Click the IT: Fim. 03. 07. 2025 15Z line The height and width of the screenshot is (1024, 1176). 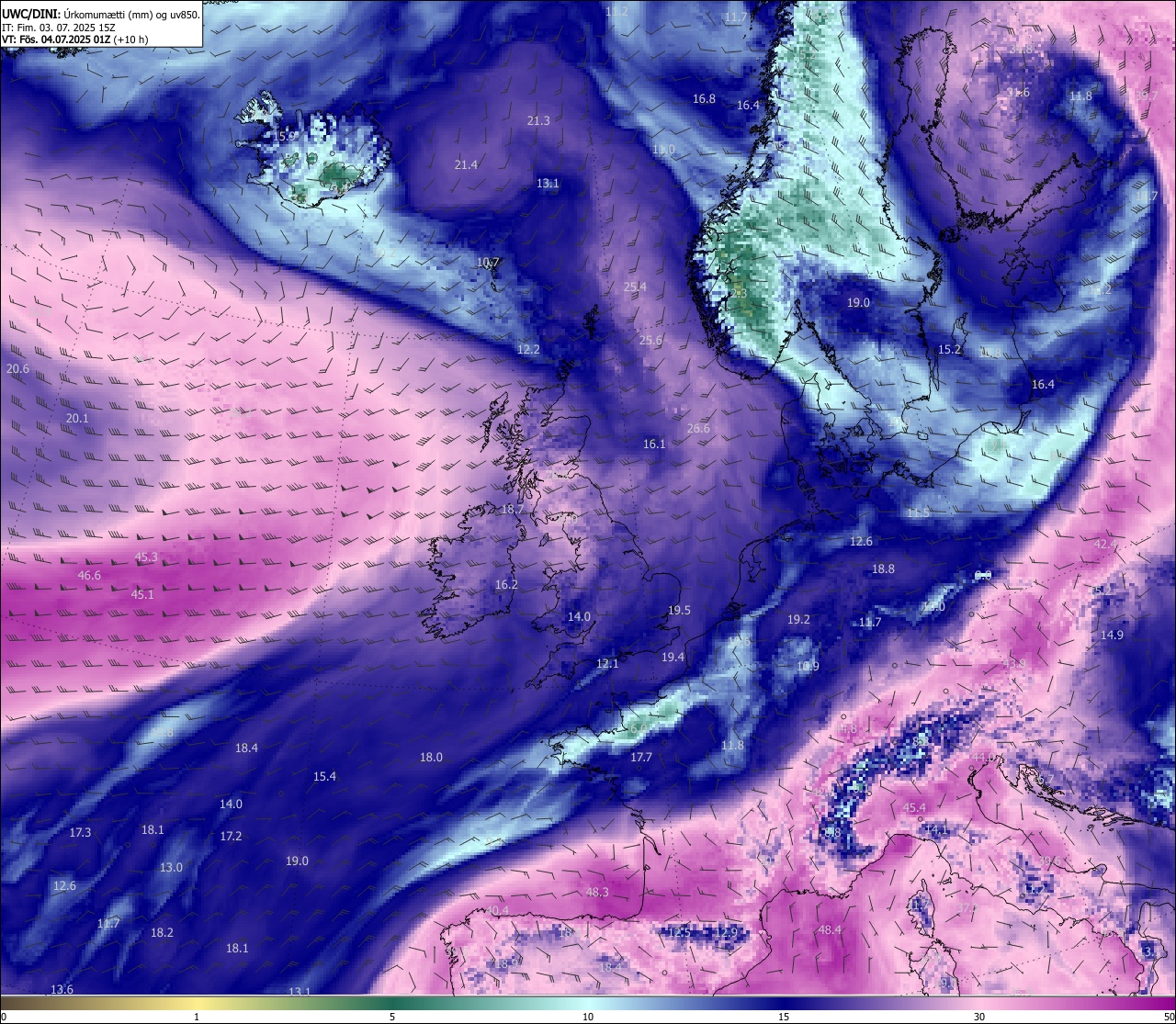coord(58,28)
